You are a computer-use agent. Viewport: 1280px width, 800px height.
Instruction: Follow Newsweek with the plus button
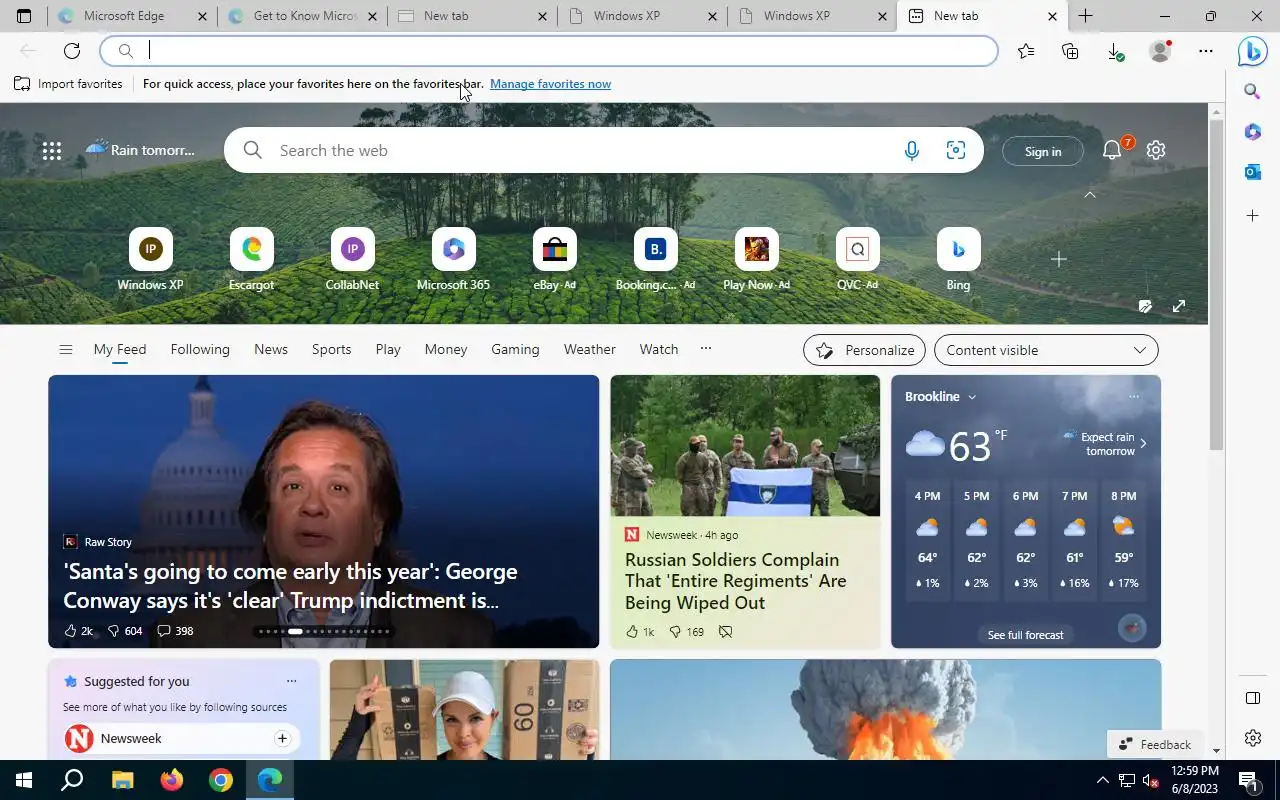(x=282, y=738)
